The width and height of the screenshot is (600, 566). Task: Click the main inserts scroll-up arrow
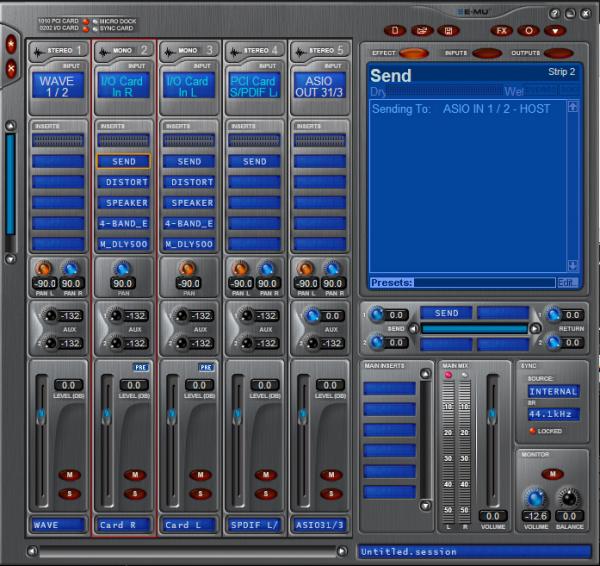point(424,375)
